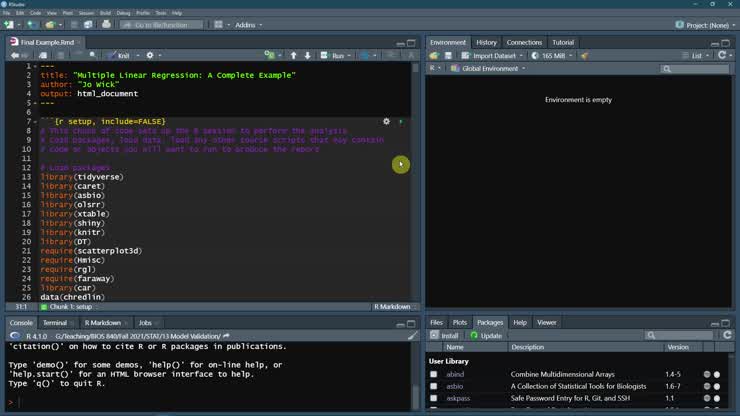This screenshot has width=740, height=416.
Task: Run current chunk using green play icon
Action: (x=400, y=122)
